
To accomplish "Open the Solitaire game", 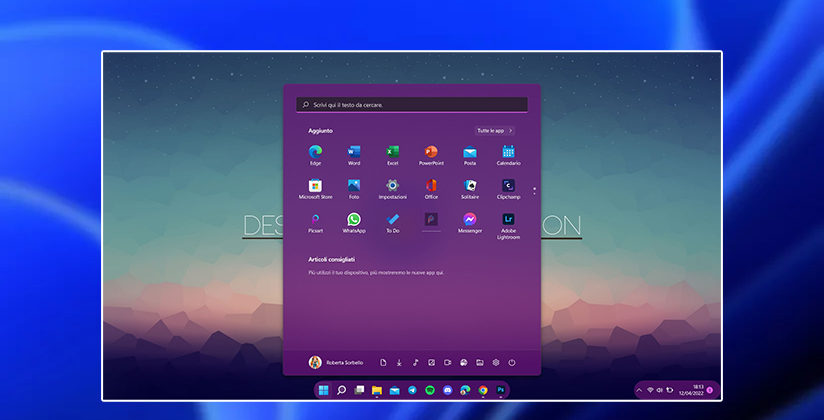I will [x=470, y=186].
